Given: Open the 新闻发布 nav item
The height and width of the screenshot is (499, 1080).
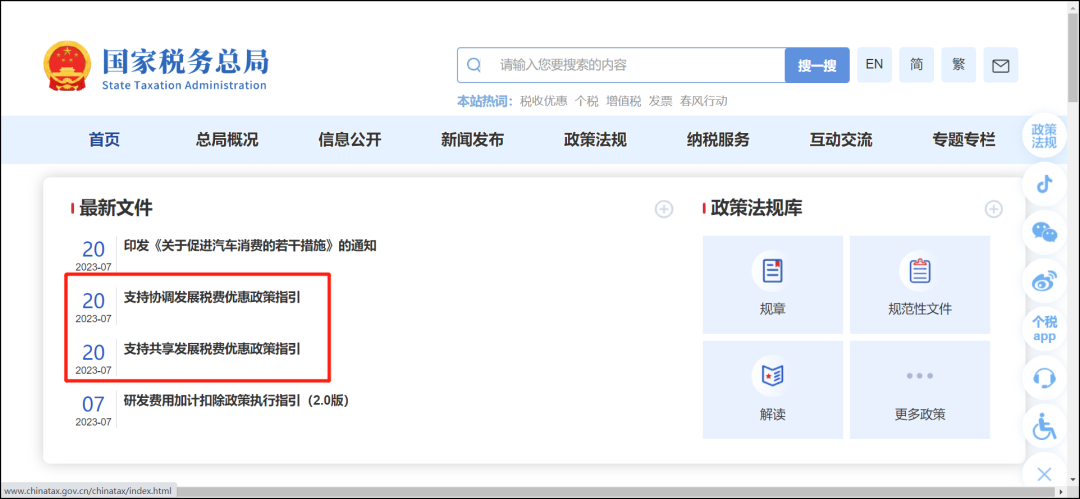Looking at the screenshot, I should click(x=472, y=140).
